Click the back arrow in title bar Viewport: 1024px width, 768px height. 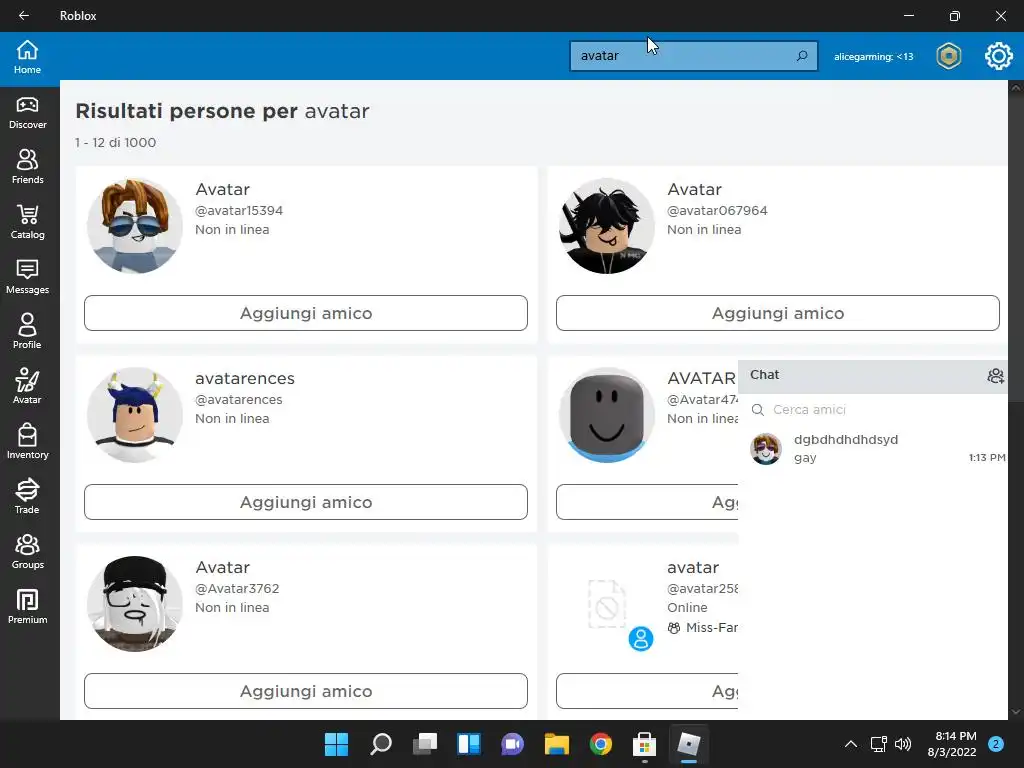pos(24,16)
